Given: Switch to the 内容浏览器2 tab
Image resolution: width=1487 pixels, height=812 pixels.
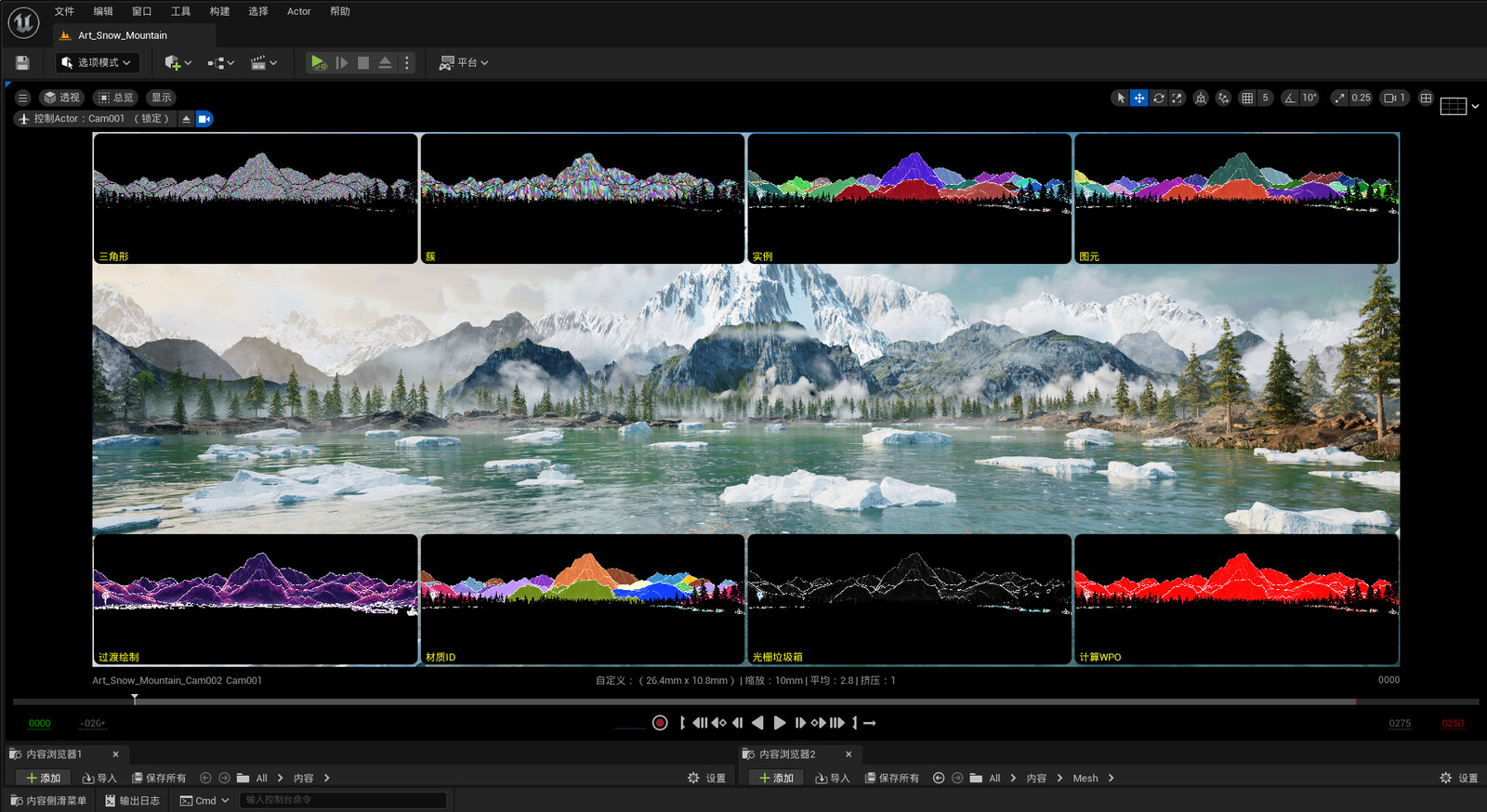Looking at the screenshot, I should (786, 754).
